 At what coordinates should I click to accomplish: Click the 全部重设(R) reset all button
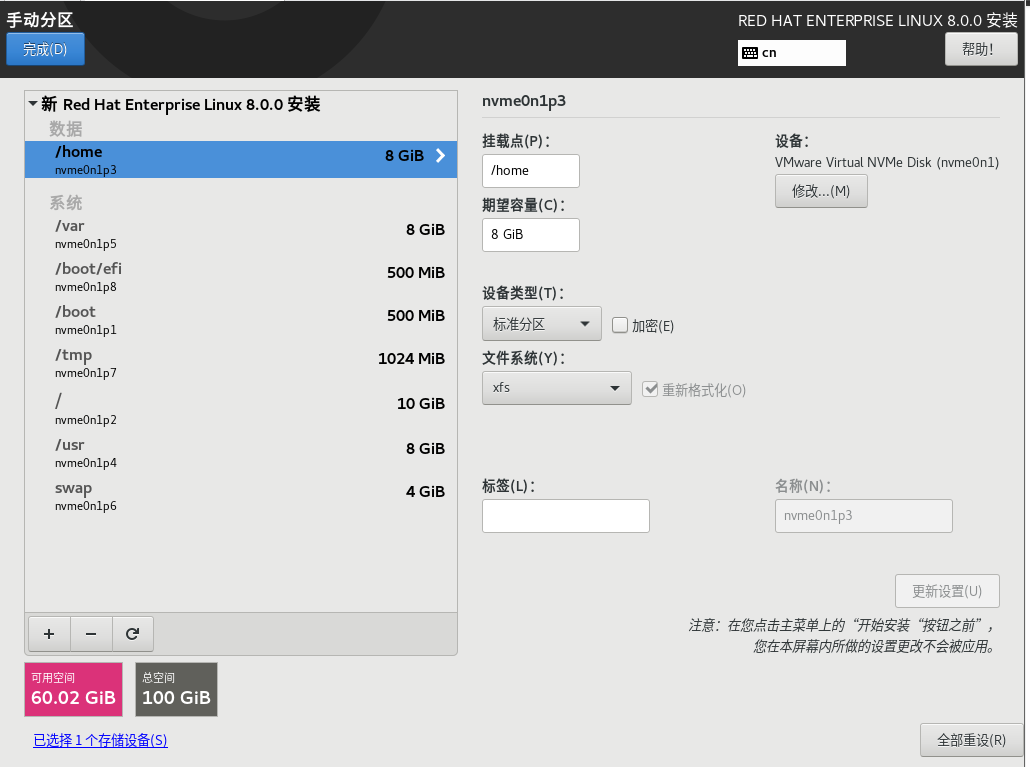tap(971, 740)
